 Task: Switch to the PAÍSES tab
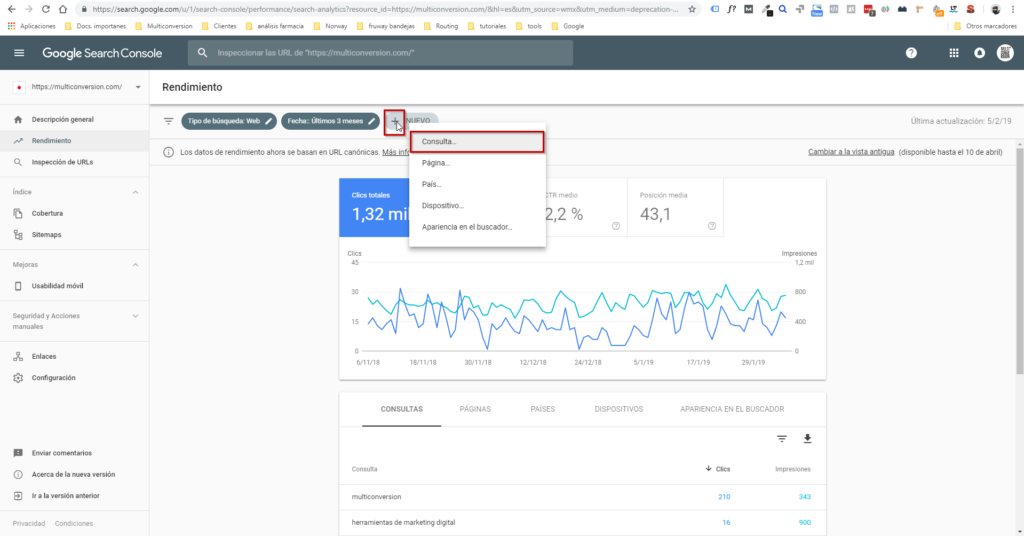543,409
